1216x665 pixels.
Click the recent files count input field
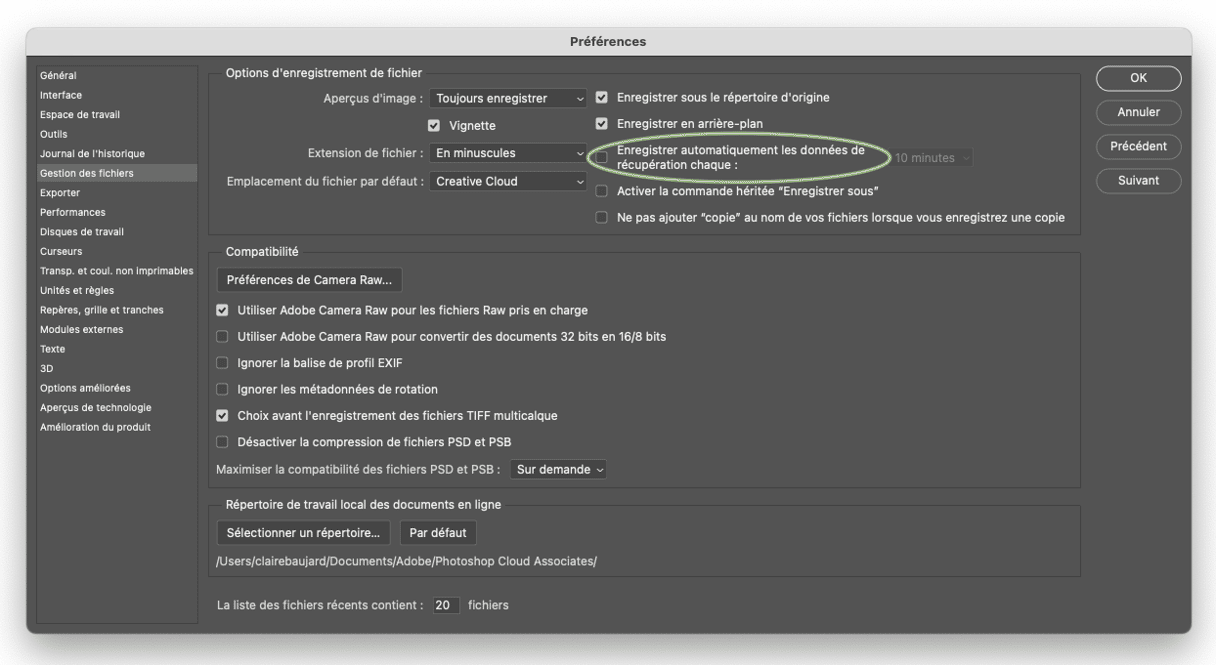click(x=446, y=605)
